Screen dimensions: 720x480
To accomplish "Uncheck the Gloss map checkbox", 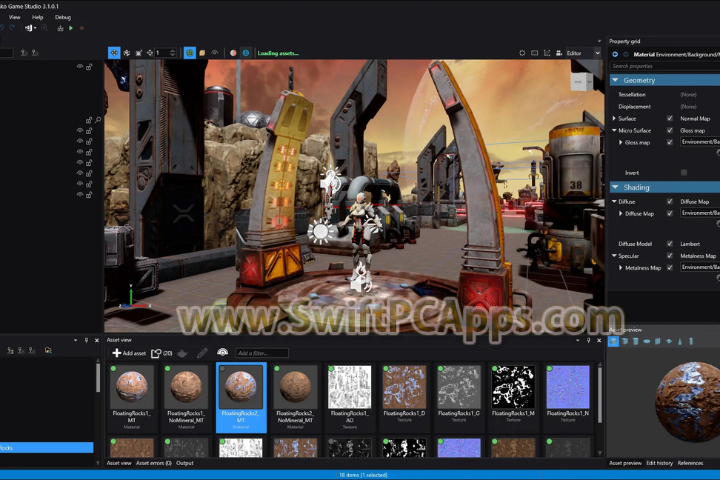I will [669, 142].
